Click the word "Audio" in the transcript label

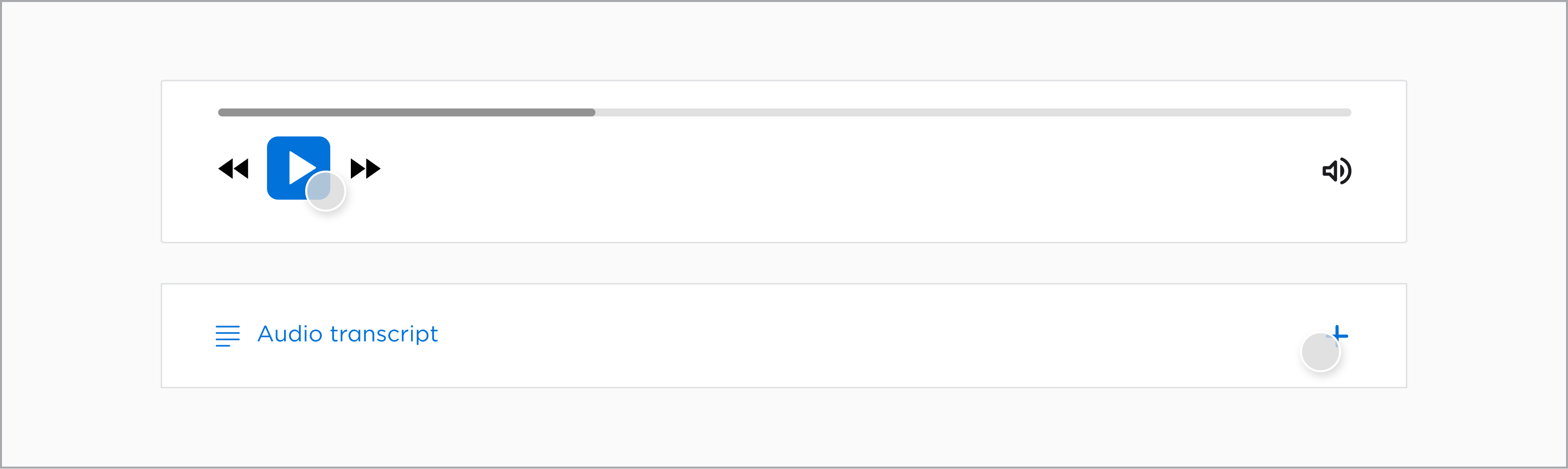pos(290,334)
